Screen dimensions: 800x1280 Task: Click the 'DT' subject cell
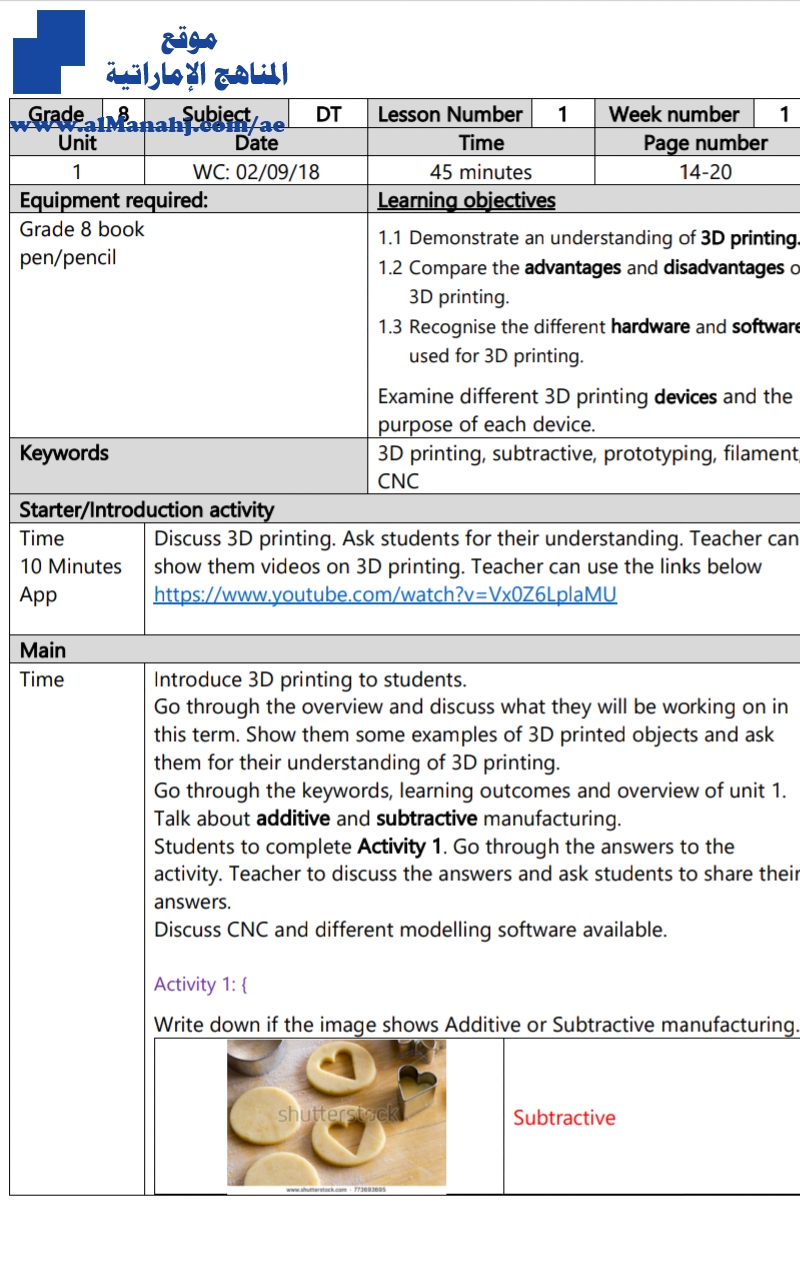[328, 114]
